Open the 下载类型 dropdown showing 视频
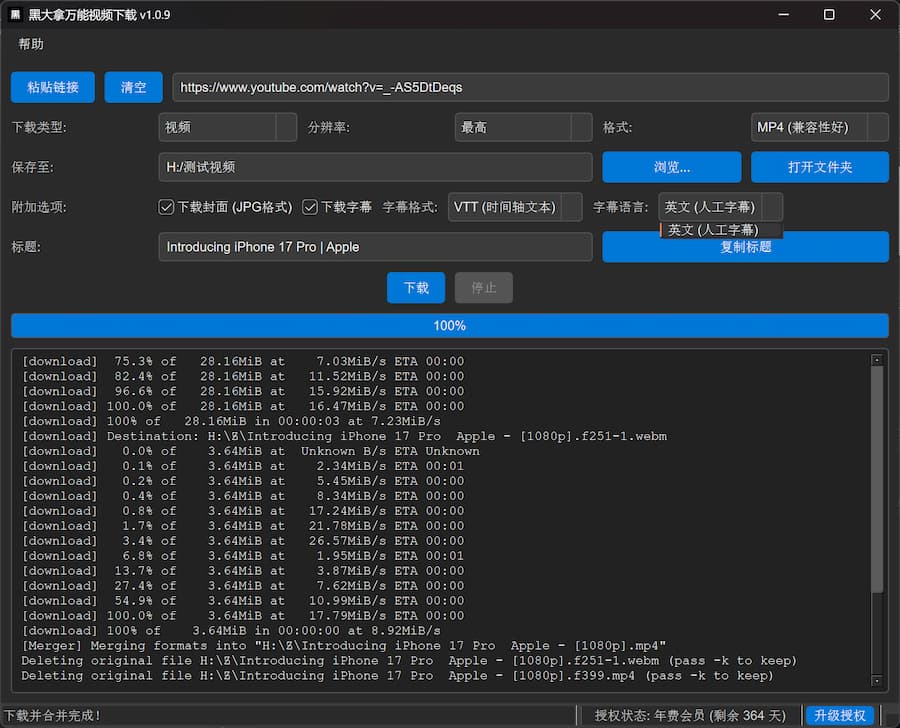The image size is (900, 728). click(x=227, y=127)
